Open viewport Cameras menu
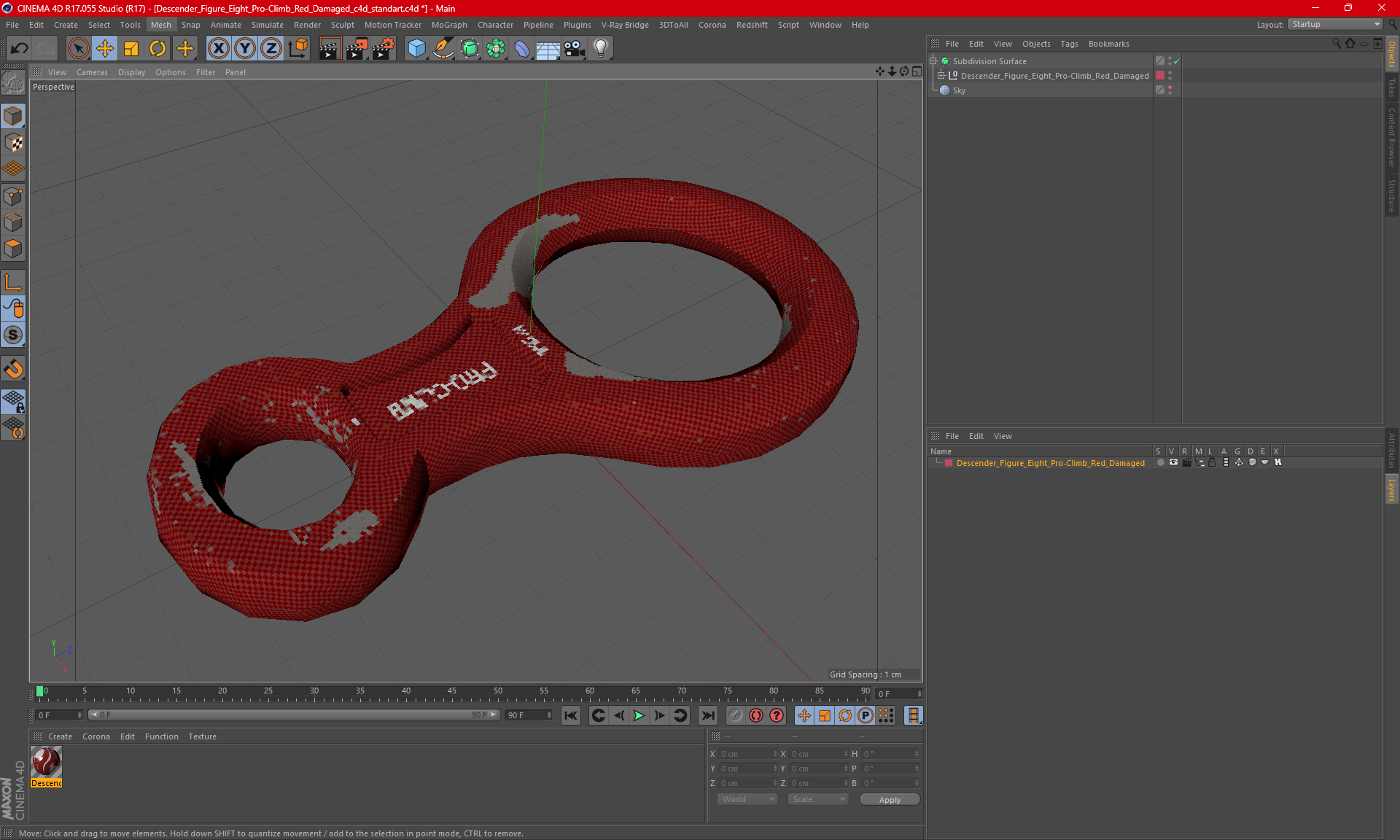 (x=92, y=72)
